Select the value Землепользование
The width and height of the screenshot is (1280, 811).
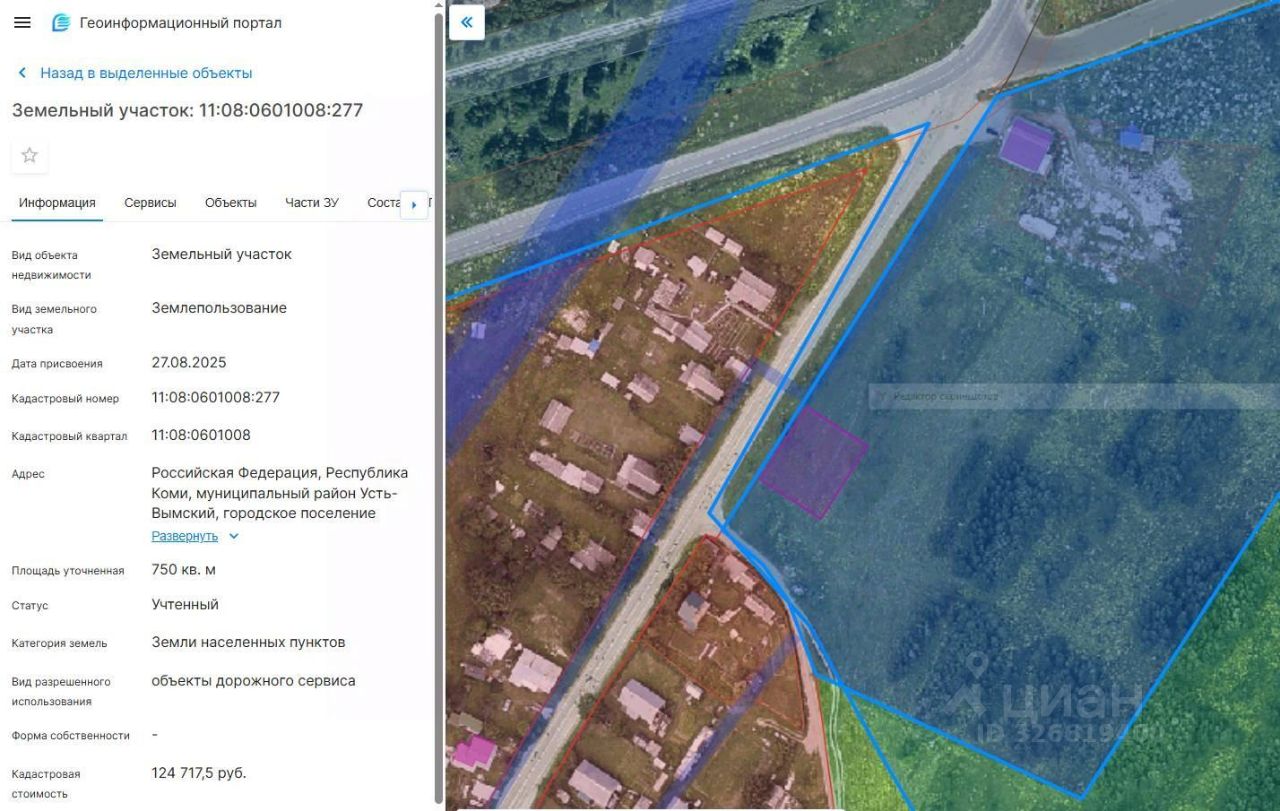point(219,308)
